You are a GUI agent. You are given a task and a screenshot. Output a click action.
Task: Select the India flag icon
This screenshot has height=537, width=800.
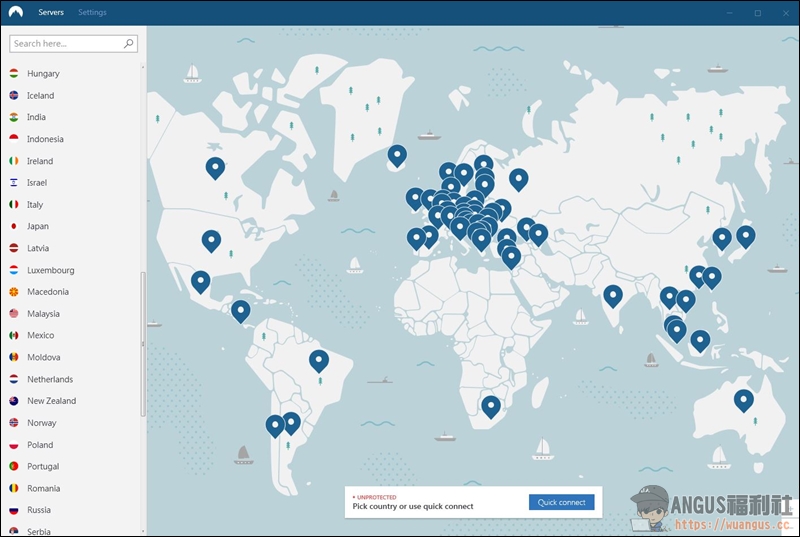point(14,117)
